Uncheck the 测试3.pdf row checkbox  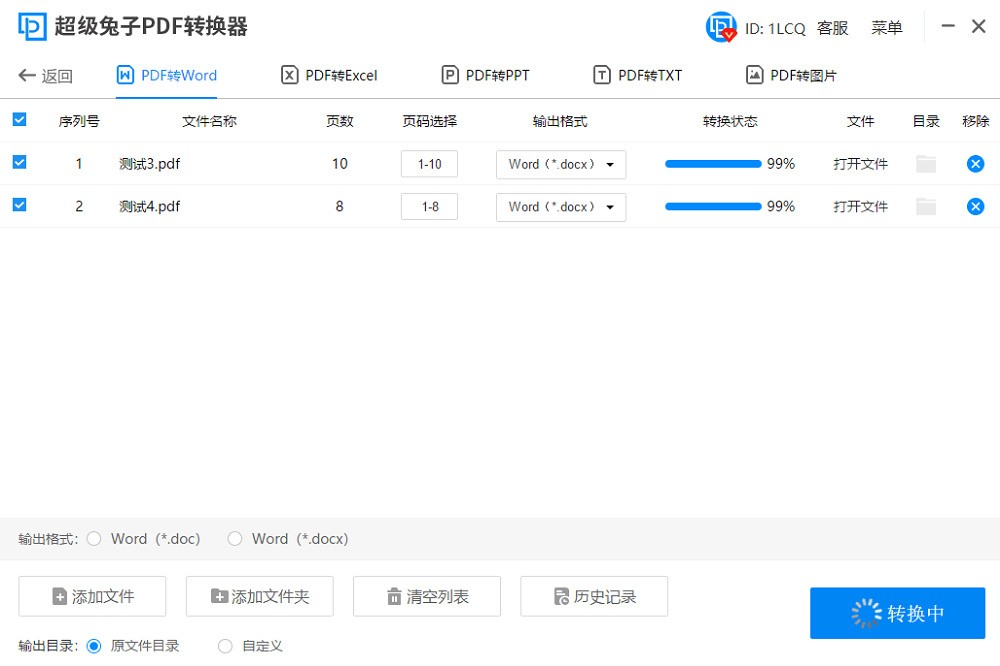[20, 163]
